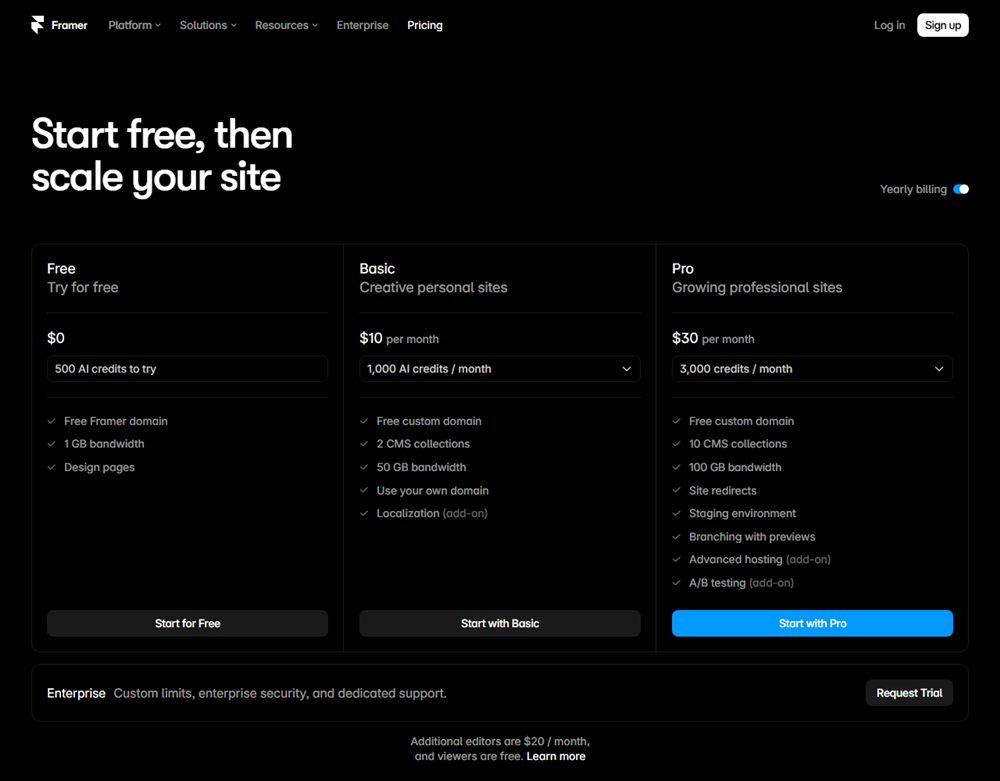Click the Start with Basic button
The image size is (1000, 781).
click(x=499, y=624)
